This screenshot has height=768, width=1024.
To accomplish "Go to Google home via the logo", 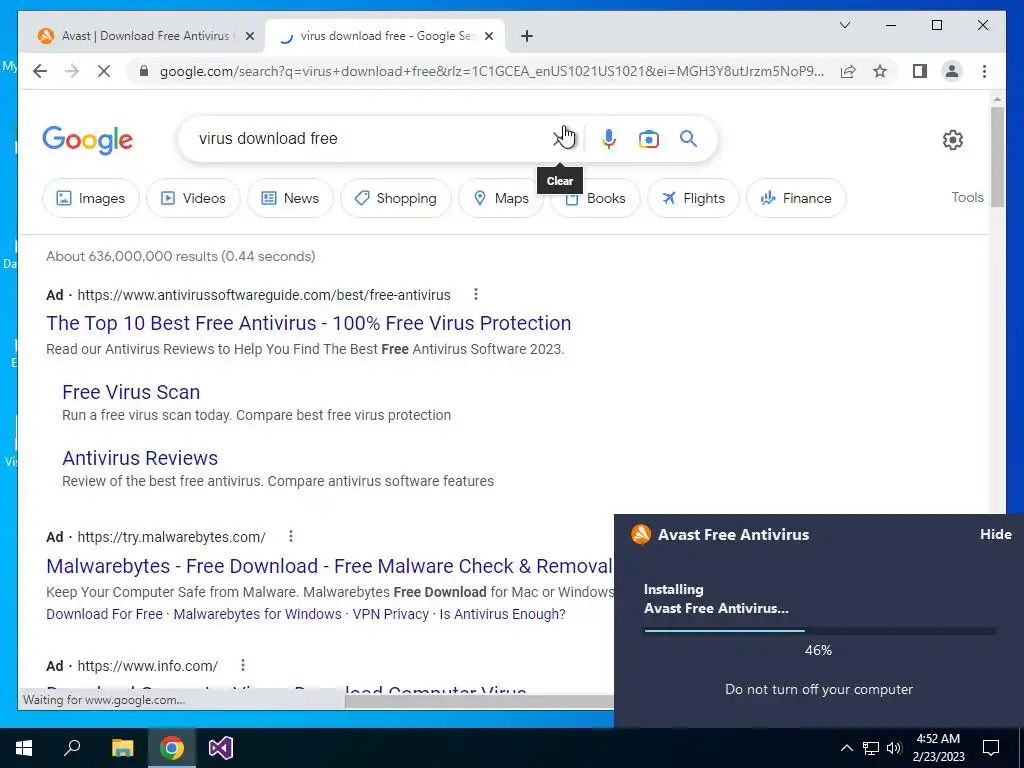I will [x=88, y=140].
